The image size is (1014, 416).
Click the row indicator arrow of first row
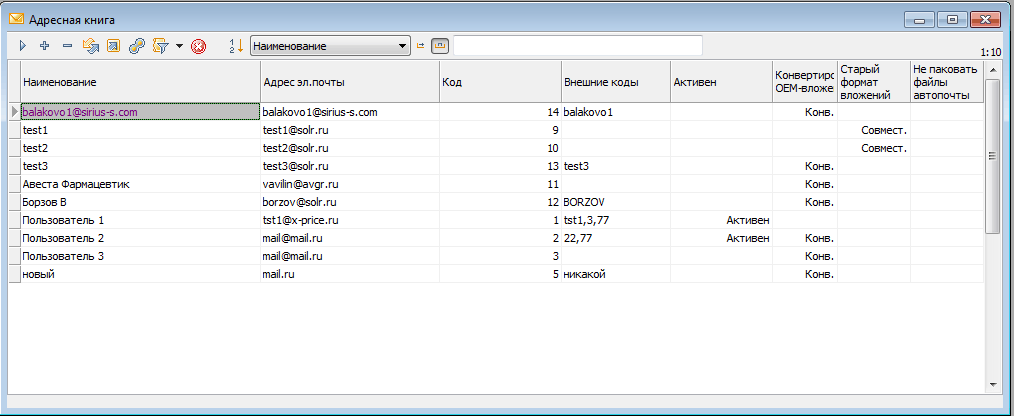(x=14, y=112)
